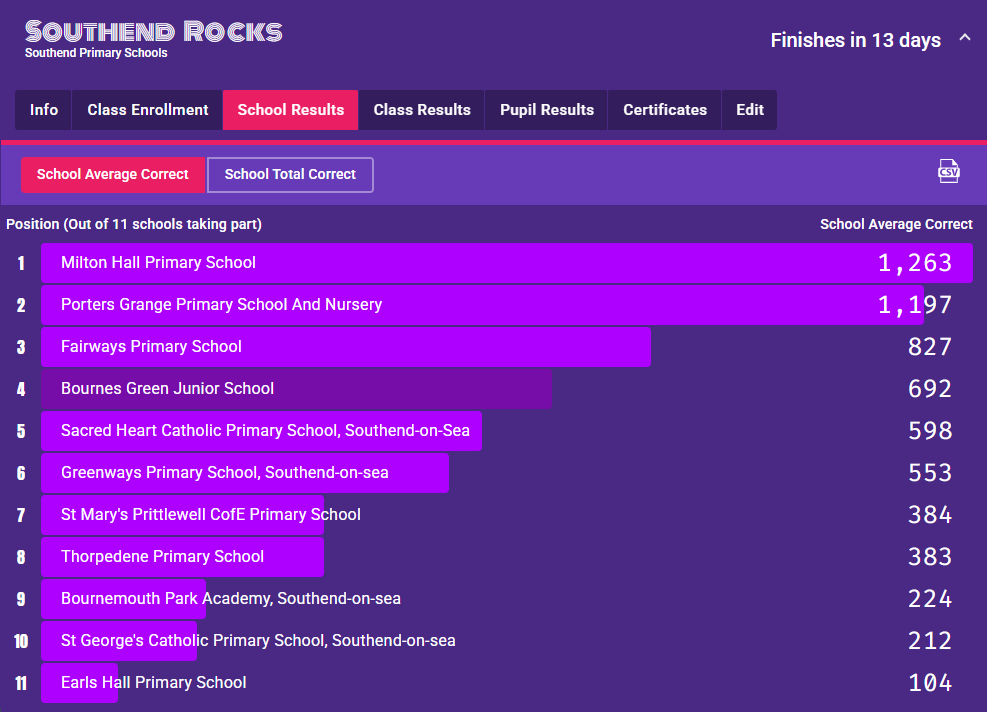Download results using the CSV icon
The height and width of the screenshot is (712, 987).
949,171
